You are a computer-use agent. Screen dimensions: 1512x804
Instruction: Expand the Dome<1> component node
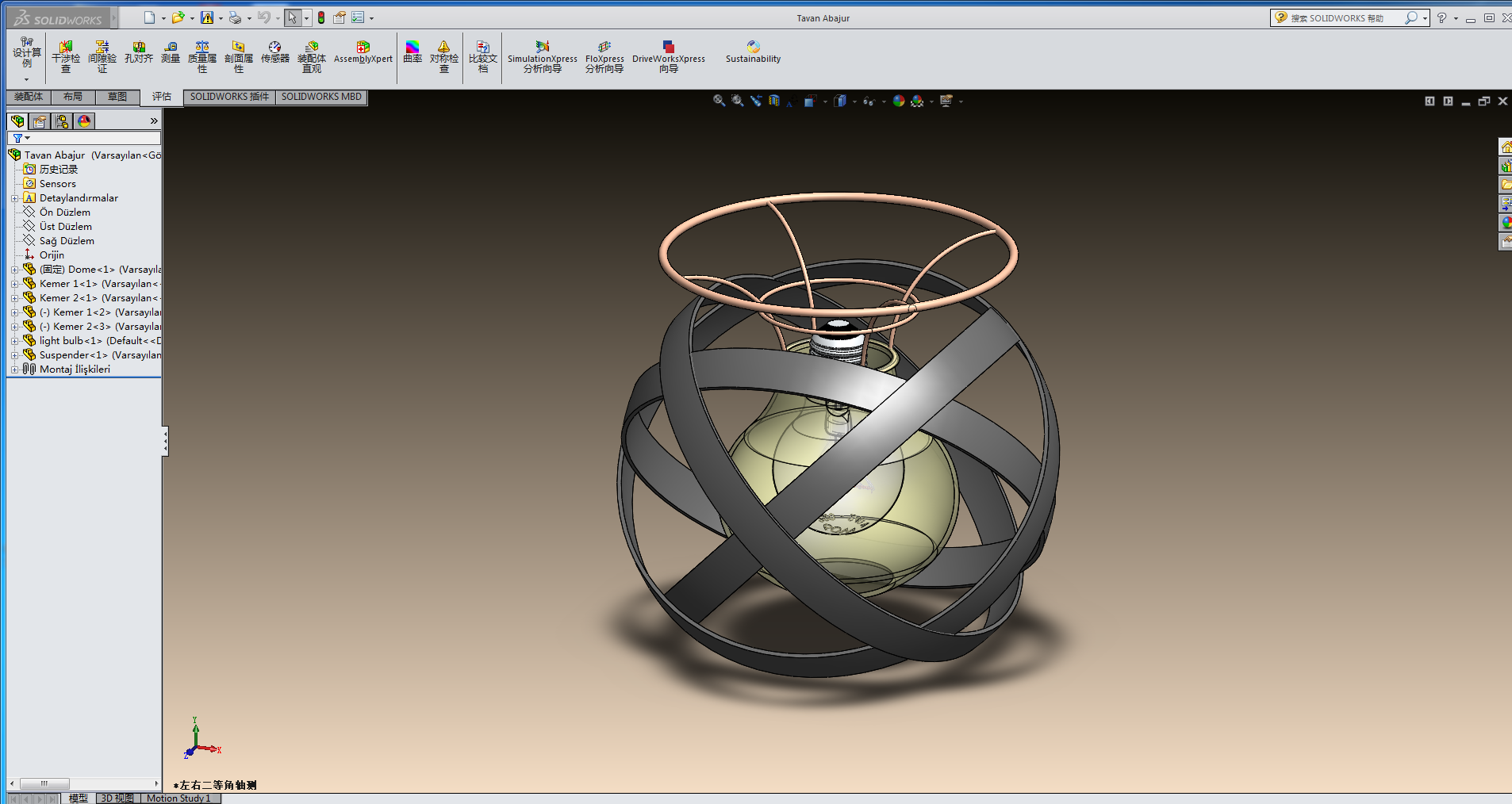pyautogui.click(x=14, y=270)
